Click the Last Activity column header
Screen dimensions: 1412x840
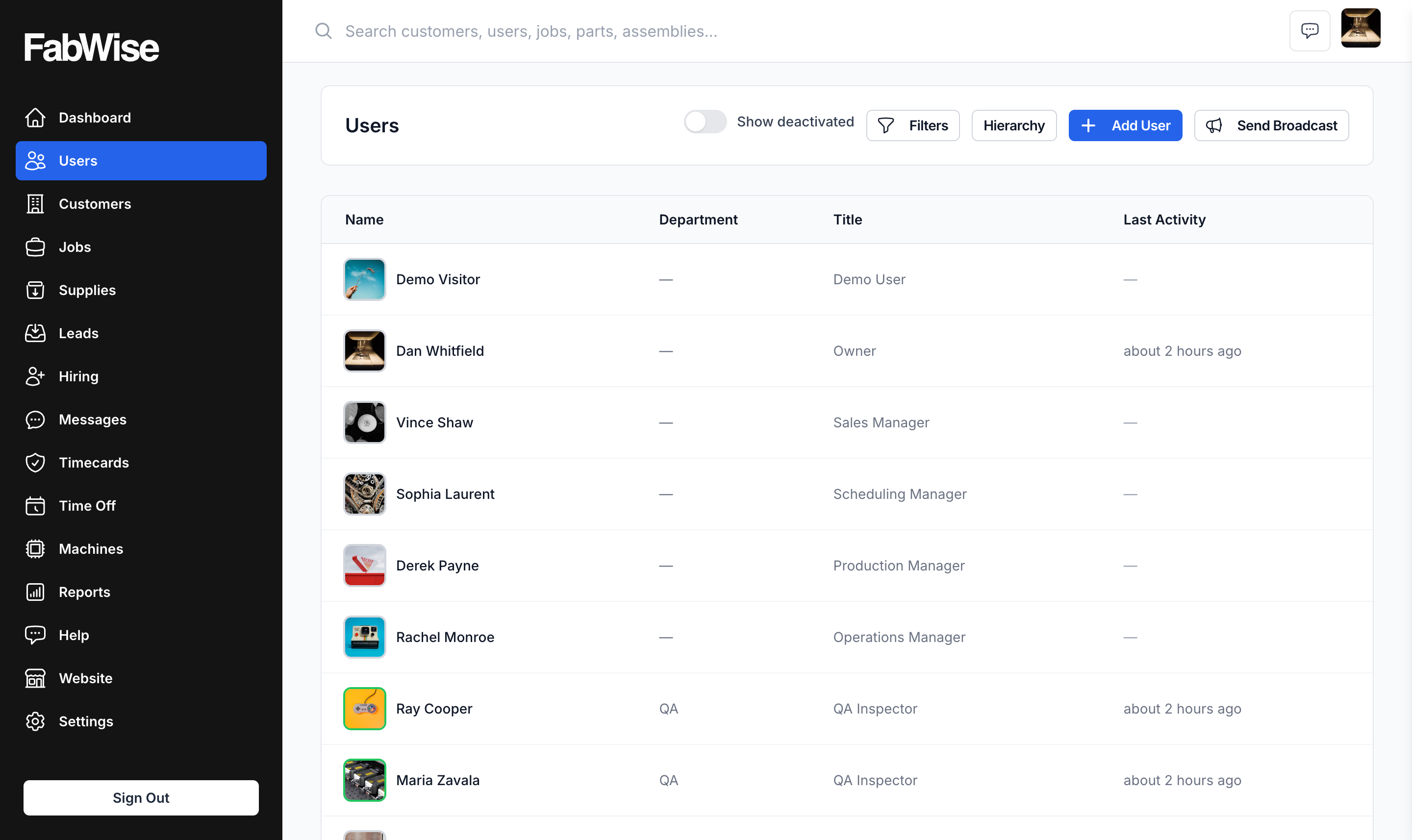click(1164, 220)
